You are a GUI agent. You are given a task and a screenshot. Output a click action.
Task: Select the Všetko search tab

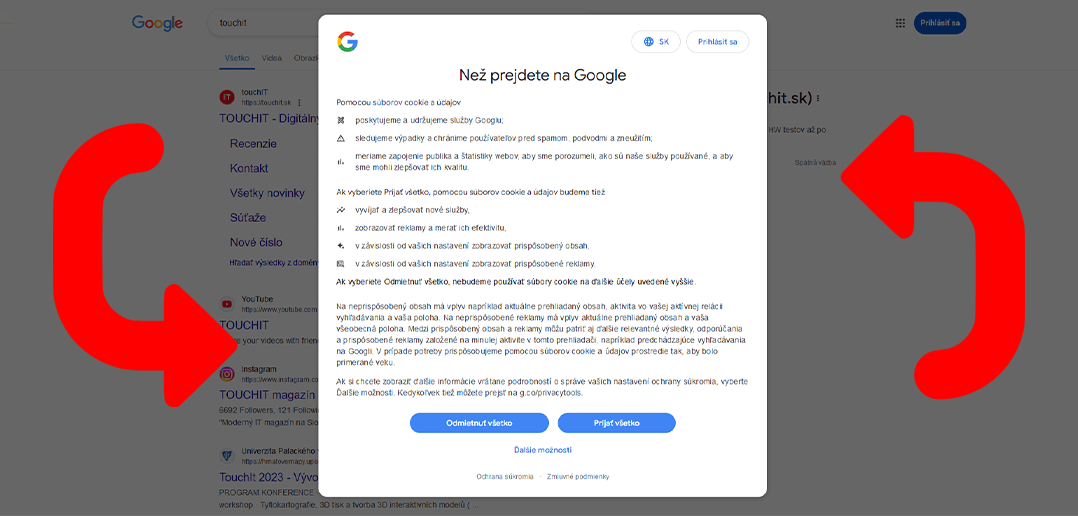[x=237, y=58]
